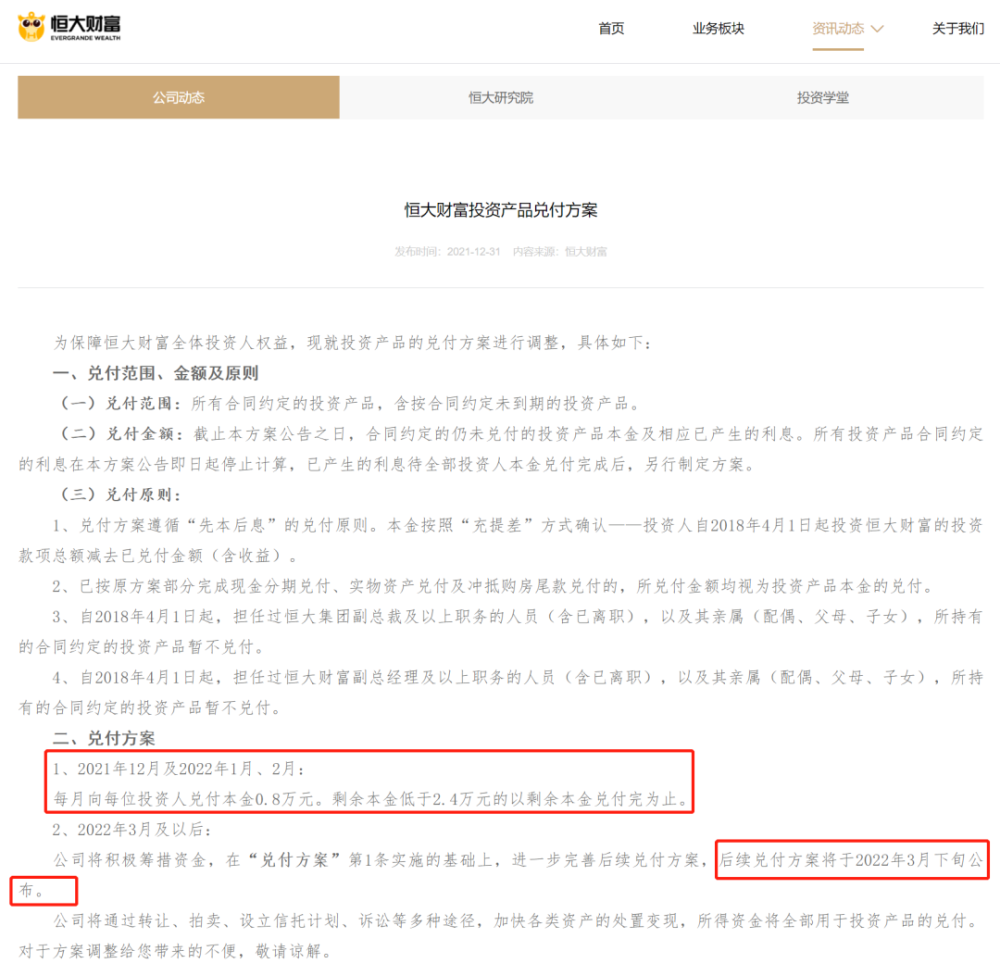1000x976 pixels.
Task: Open the 首页 navigation item
Action: (x=611, y=28)
